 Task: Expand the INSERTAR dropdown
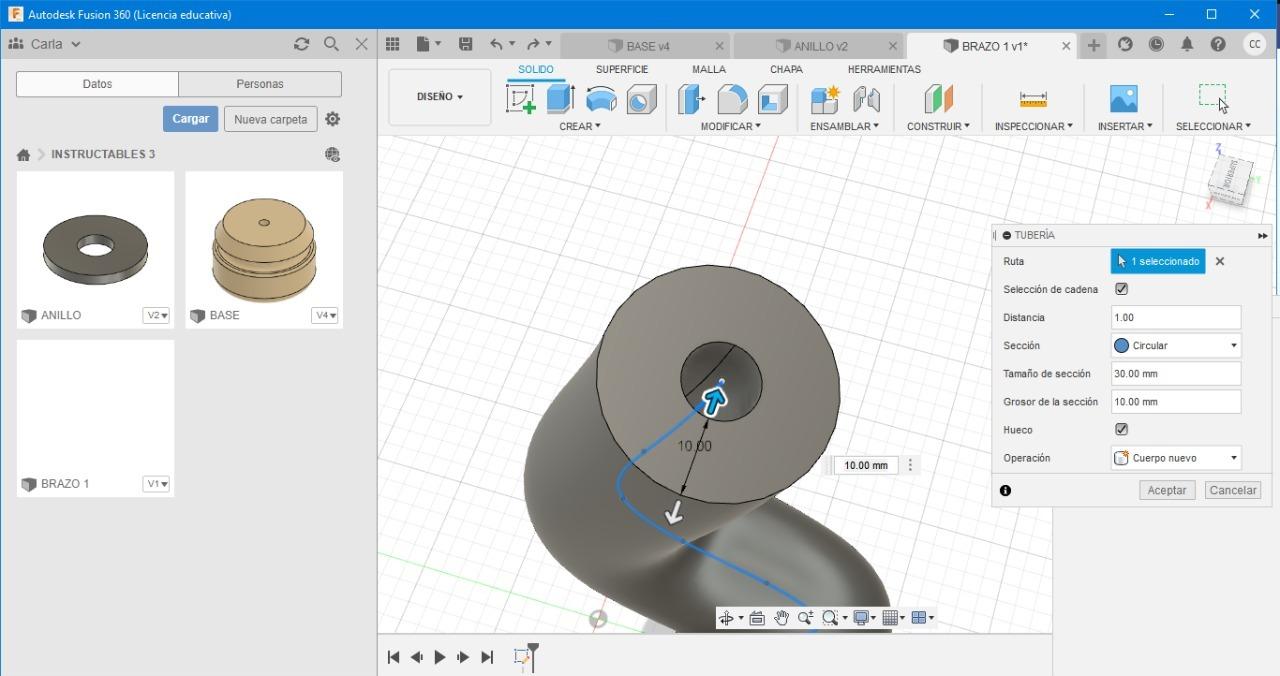tap(1125, 126)
